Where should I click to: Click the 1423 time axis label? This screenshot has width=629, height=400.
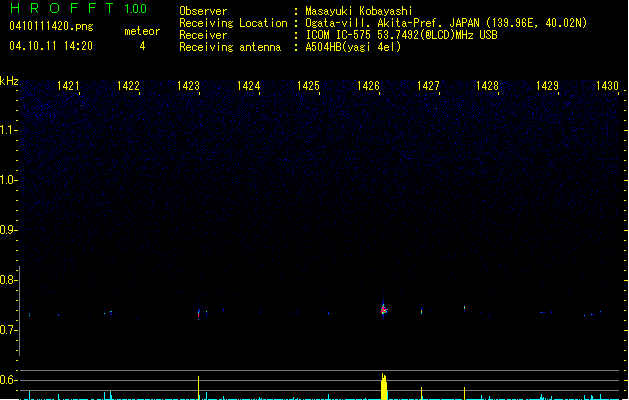pyautogui.click(x=188, y=86)
